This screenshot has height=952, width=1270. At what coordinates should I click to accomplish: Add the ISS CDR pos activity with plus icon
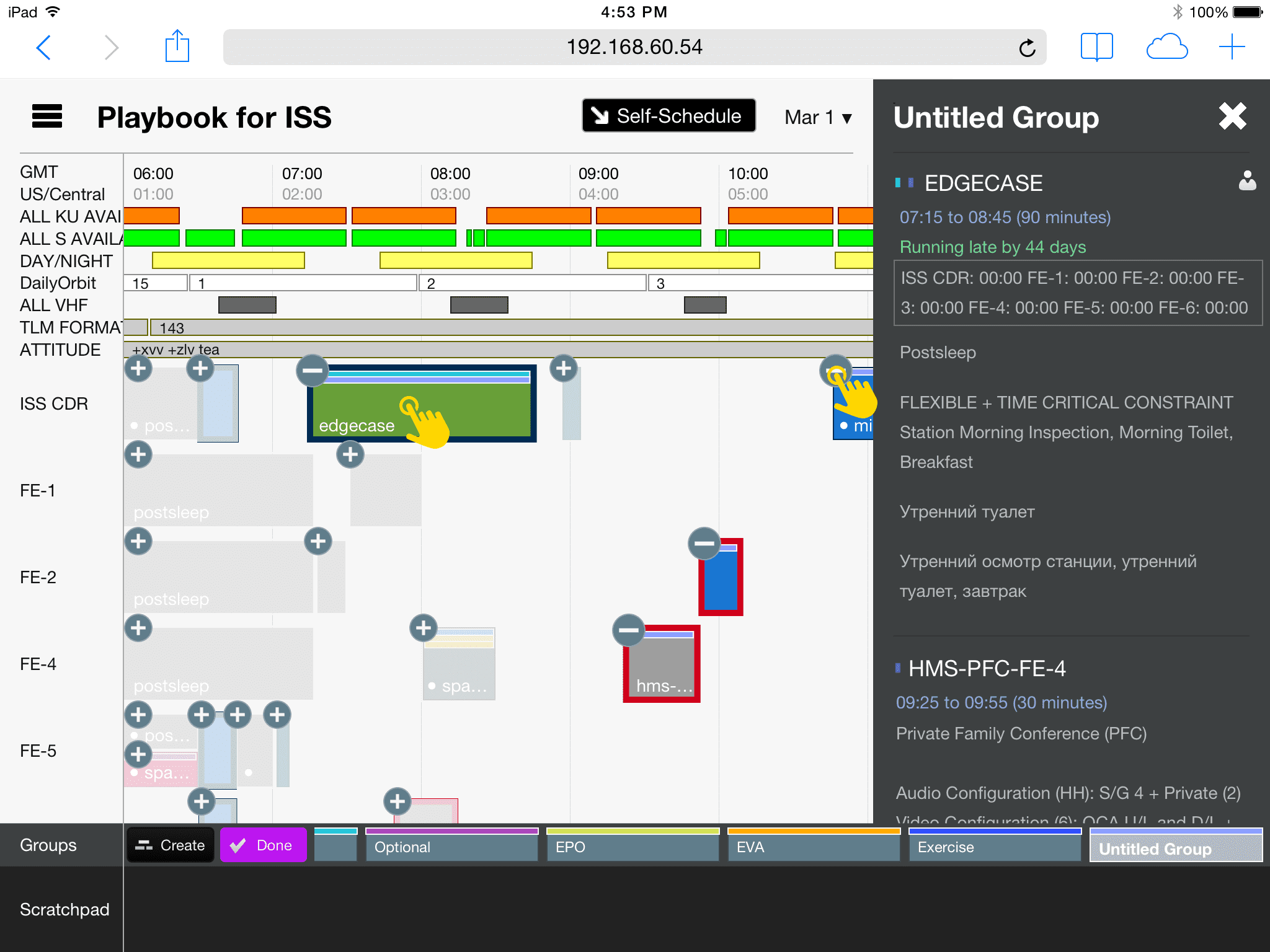coord(138,368)
